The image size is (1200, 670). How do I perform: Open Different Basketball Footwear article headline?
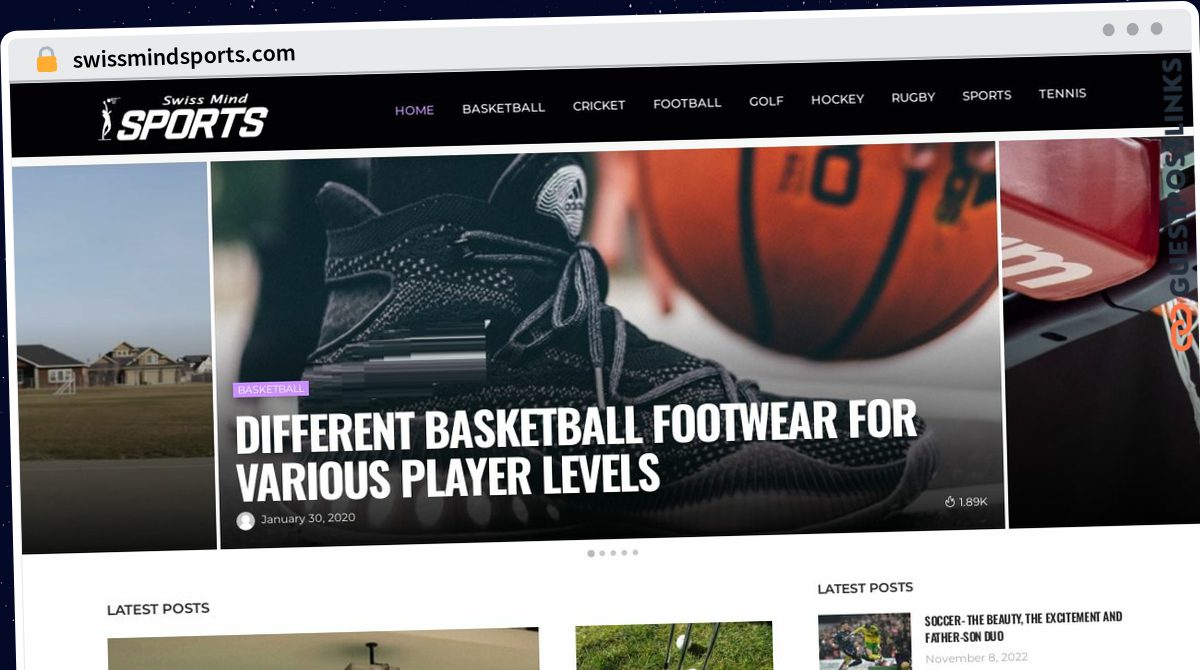click(576, 452)
